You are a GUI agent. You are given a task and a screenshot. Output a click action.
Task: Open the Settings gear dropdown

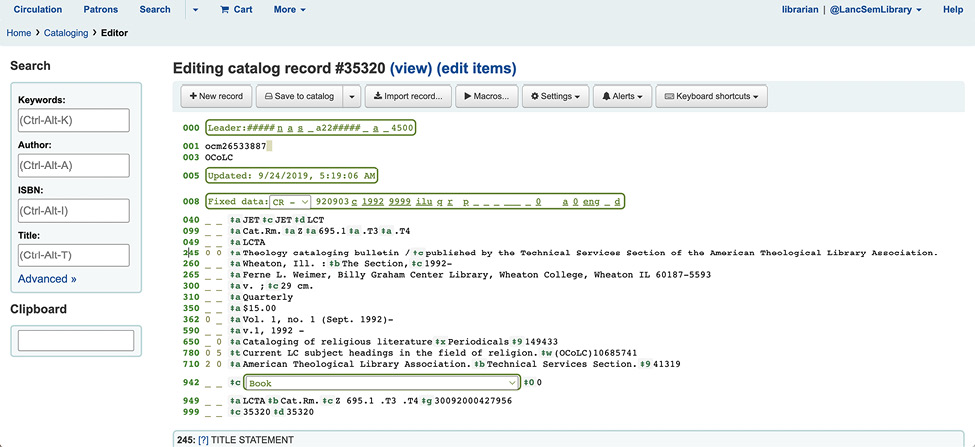(x=554, y=97)
